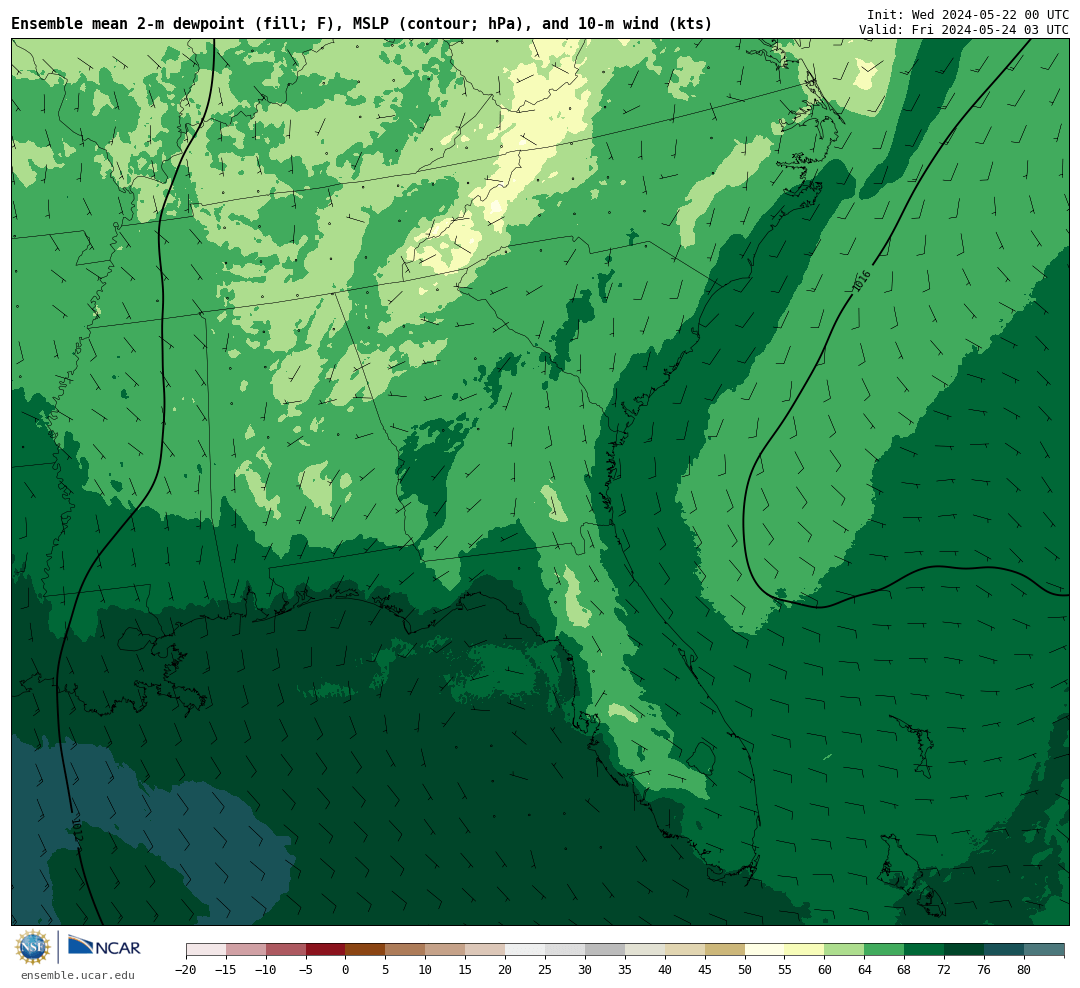Click the -15 tick label on the colorbar
The width and height of the screenshot is (1080, 988).
[226, 969]
